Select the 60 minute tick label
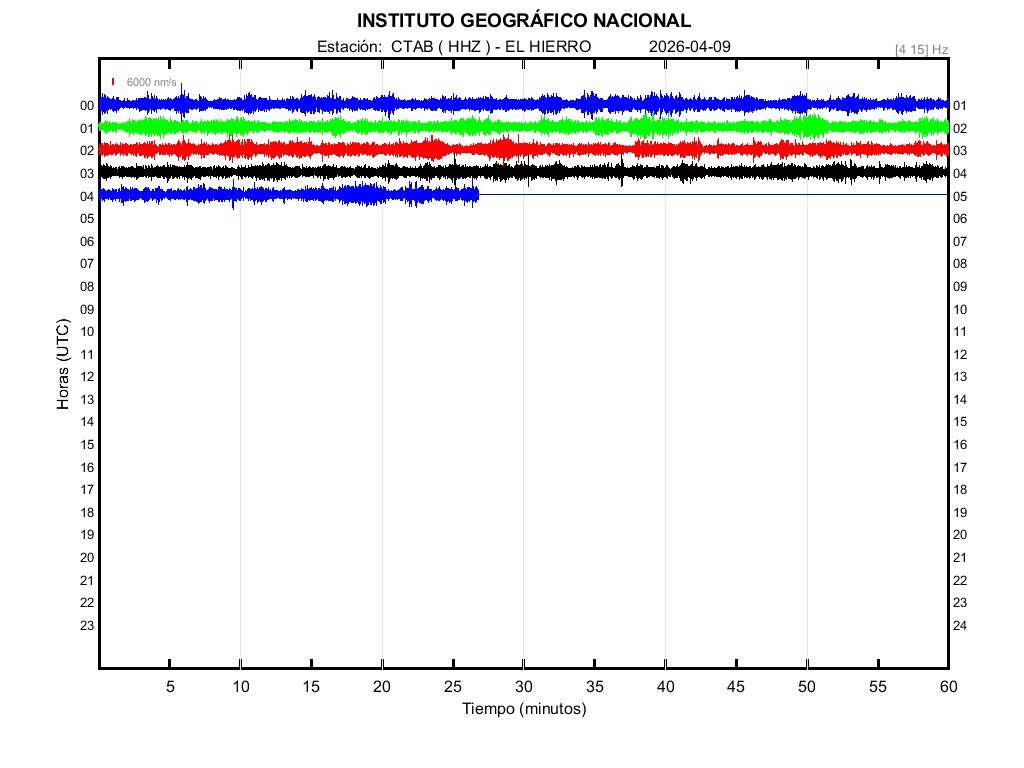Viewport: 1024px width, 768px height. [x=947, y=687]
